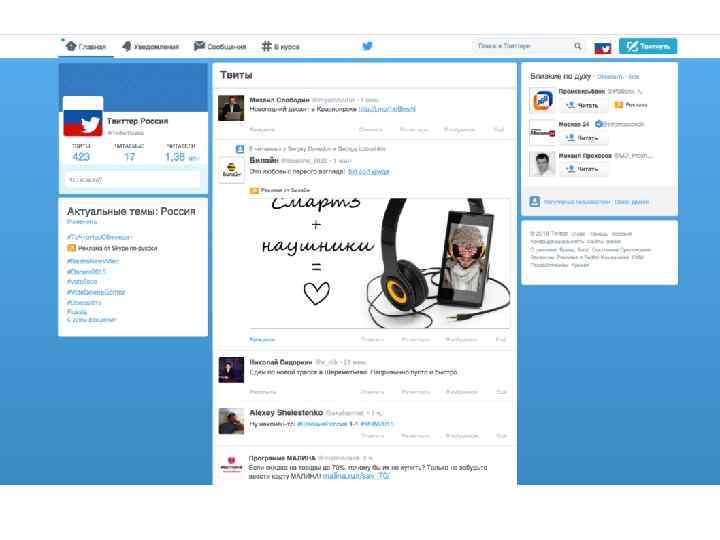Click Обновить in suggestions panel
The image size is (720, 540).
click(610, 76)
